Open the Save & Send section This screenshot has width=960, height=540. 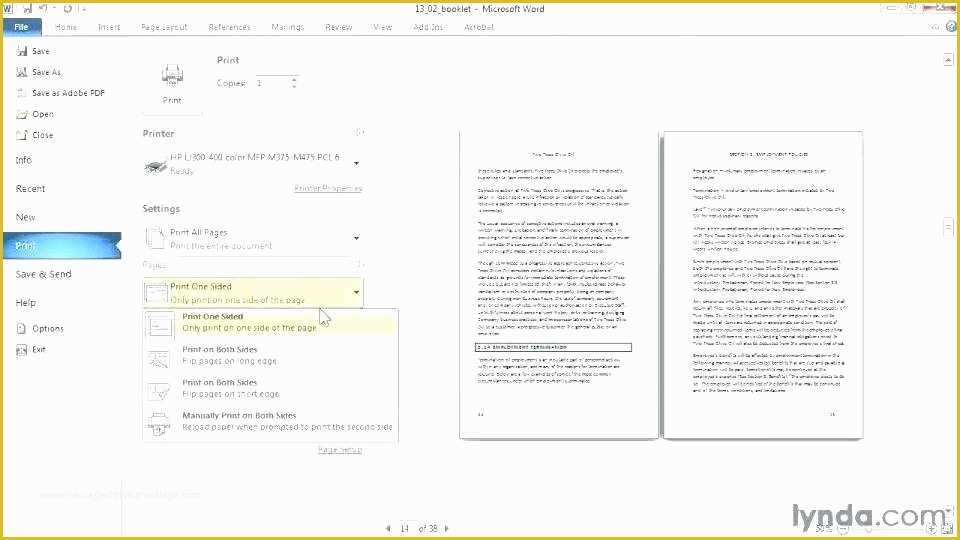[43, 274]
